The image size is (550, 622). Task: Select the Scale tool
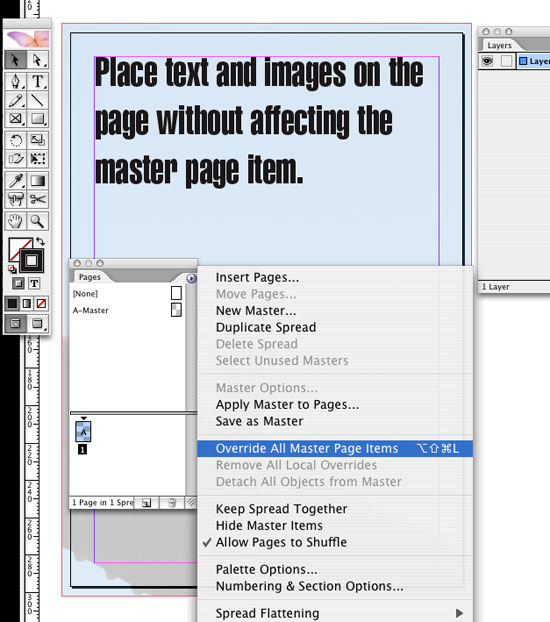click(x=38, y=140)
